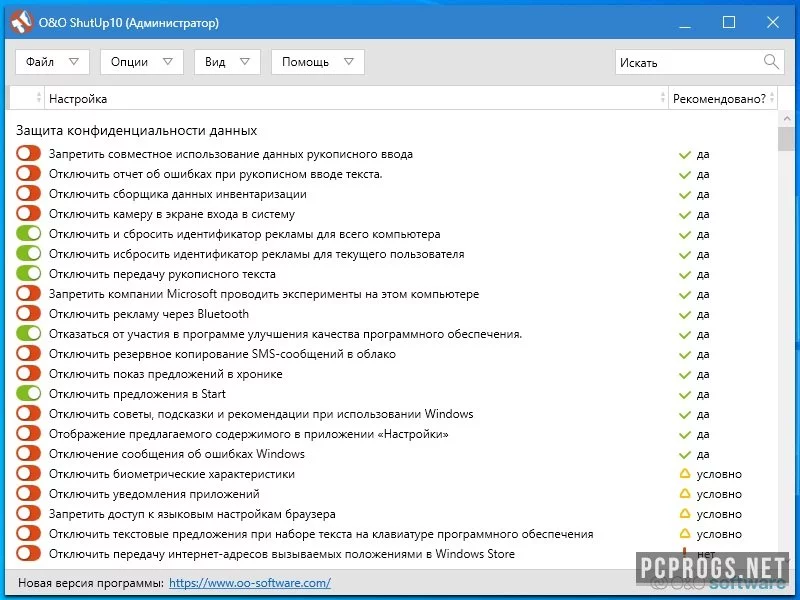Image resolution: width=800 pixels, height=600 pixels.
Task: Click yellow triangle for browser language settings row
Action: pos(685,514)
